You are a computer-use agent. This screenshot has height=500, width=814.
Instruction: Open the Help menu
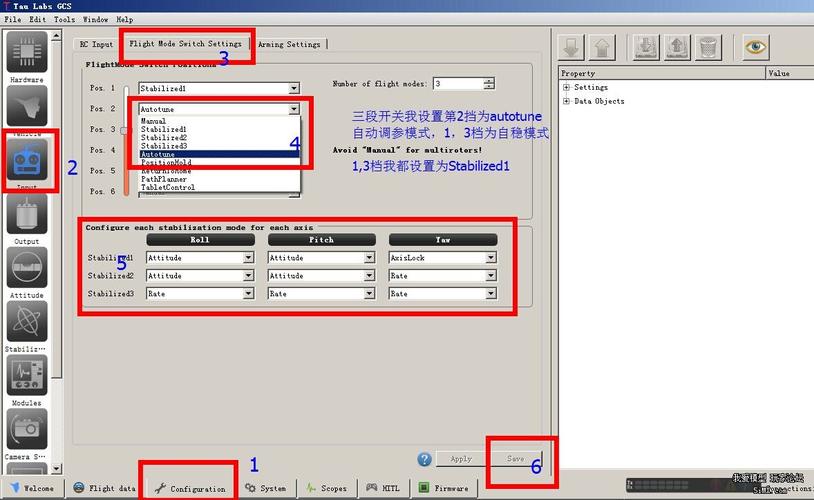(x=125, y=19)
